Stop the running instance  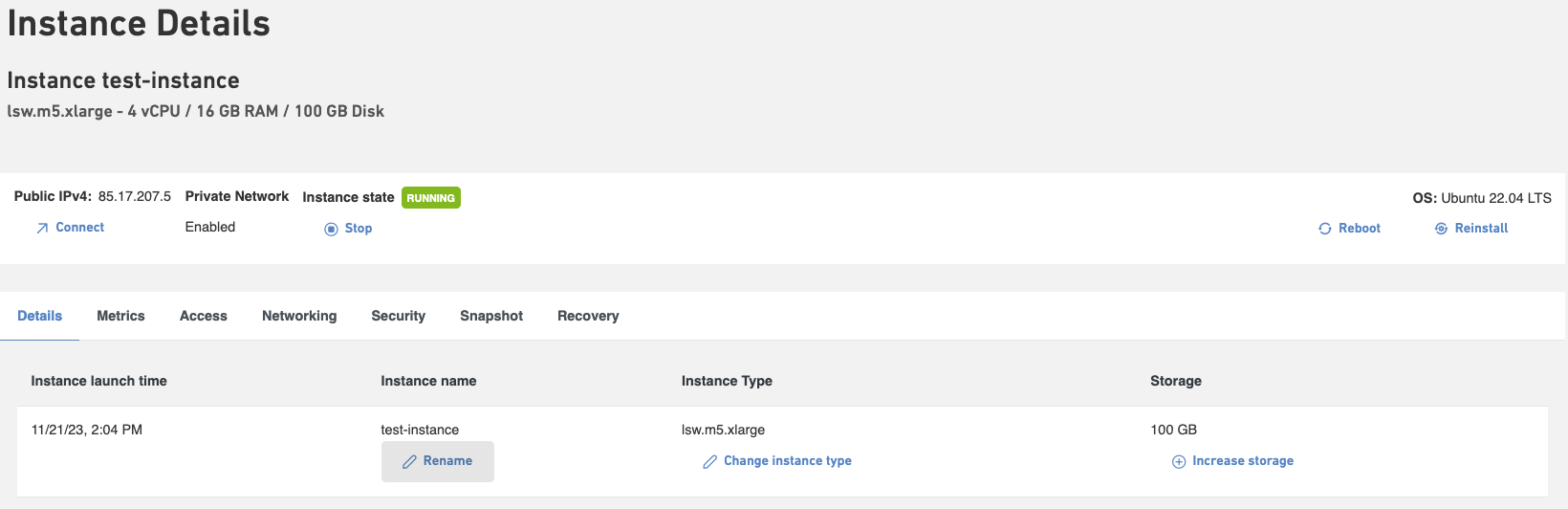point(359,229)
